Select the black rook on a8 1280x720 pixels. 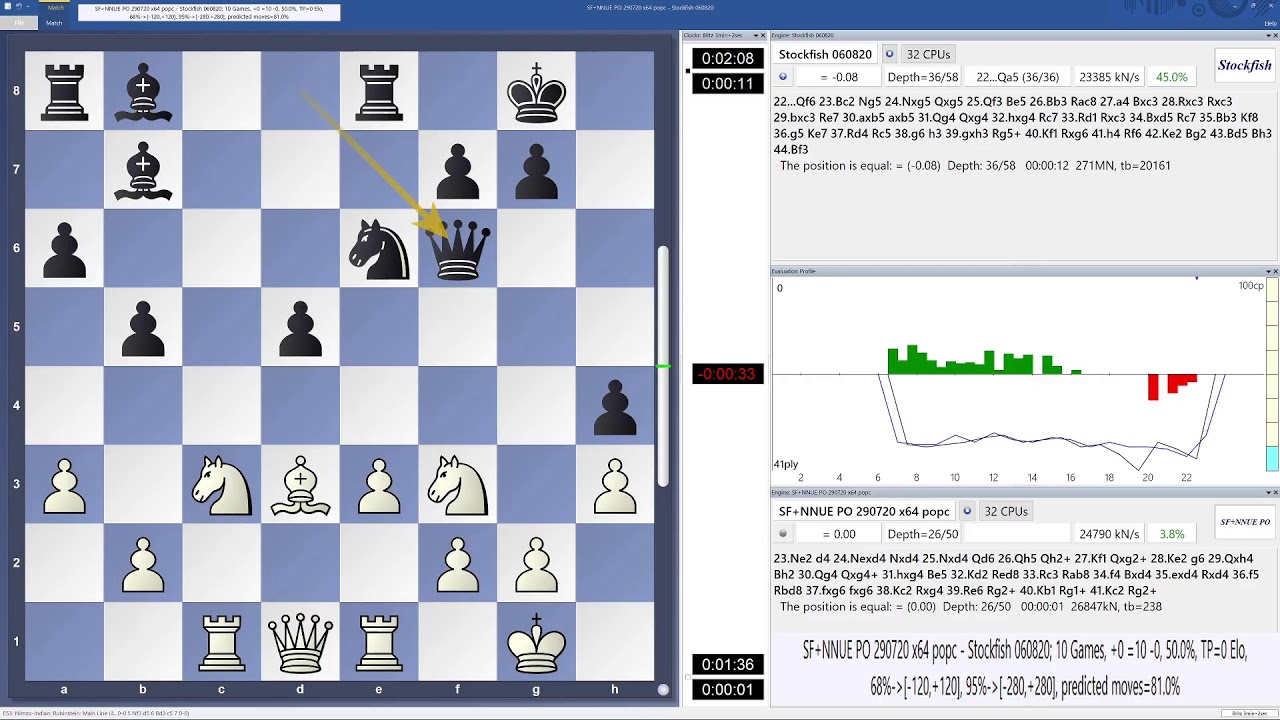pyautogui.click(x=64, y=93)
